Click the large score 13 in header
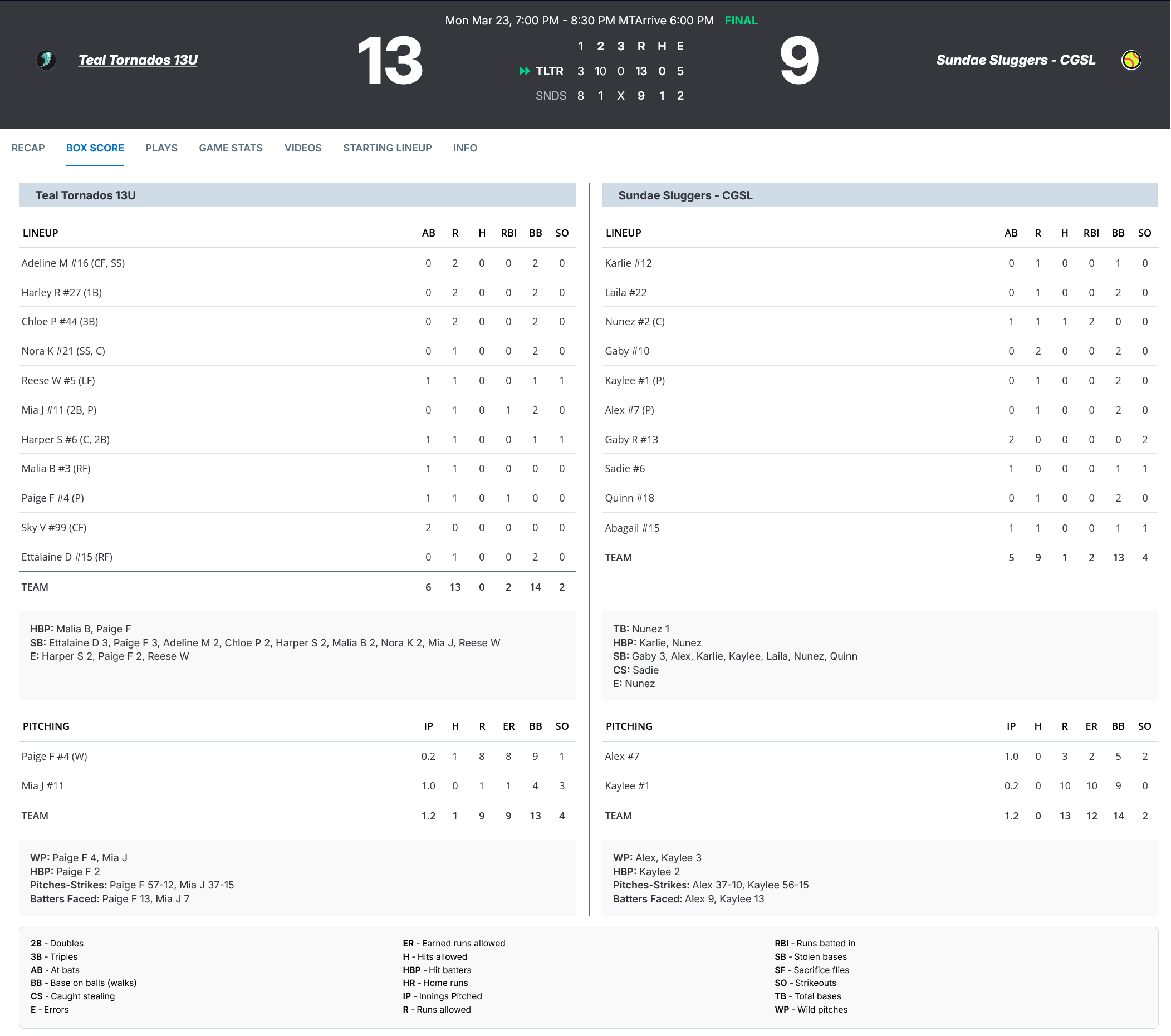1171x1036 pixels. tap(390, 61)
